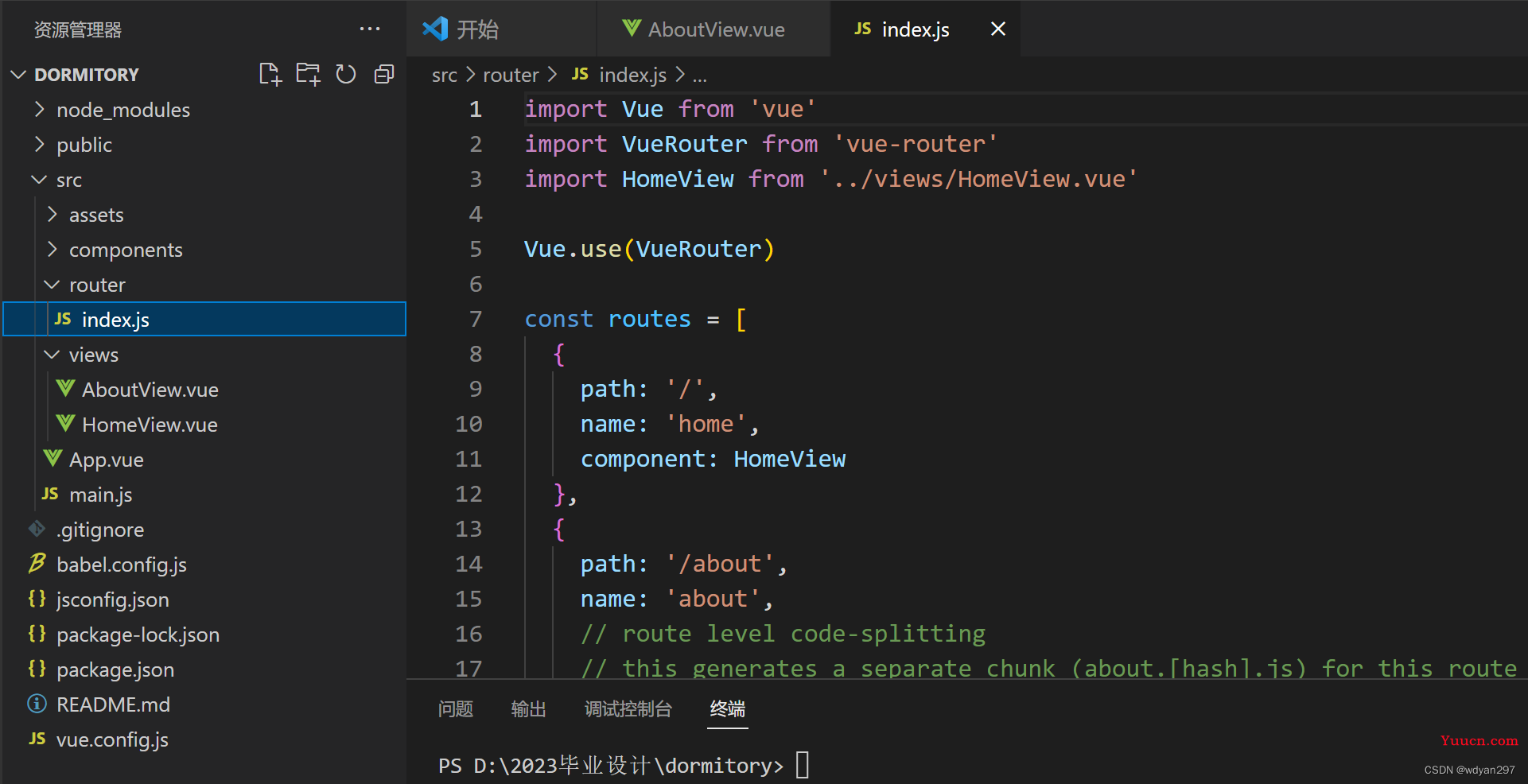Click line number 7 in the gutter
Image resolution: width=1528 pixels, height=784 pixels.
[476, 319]
